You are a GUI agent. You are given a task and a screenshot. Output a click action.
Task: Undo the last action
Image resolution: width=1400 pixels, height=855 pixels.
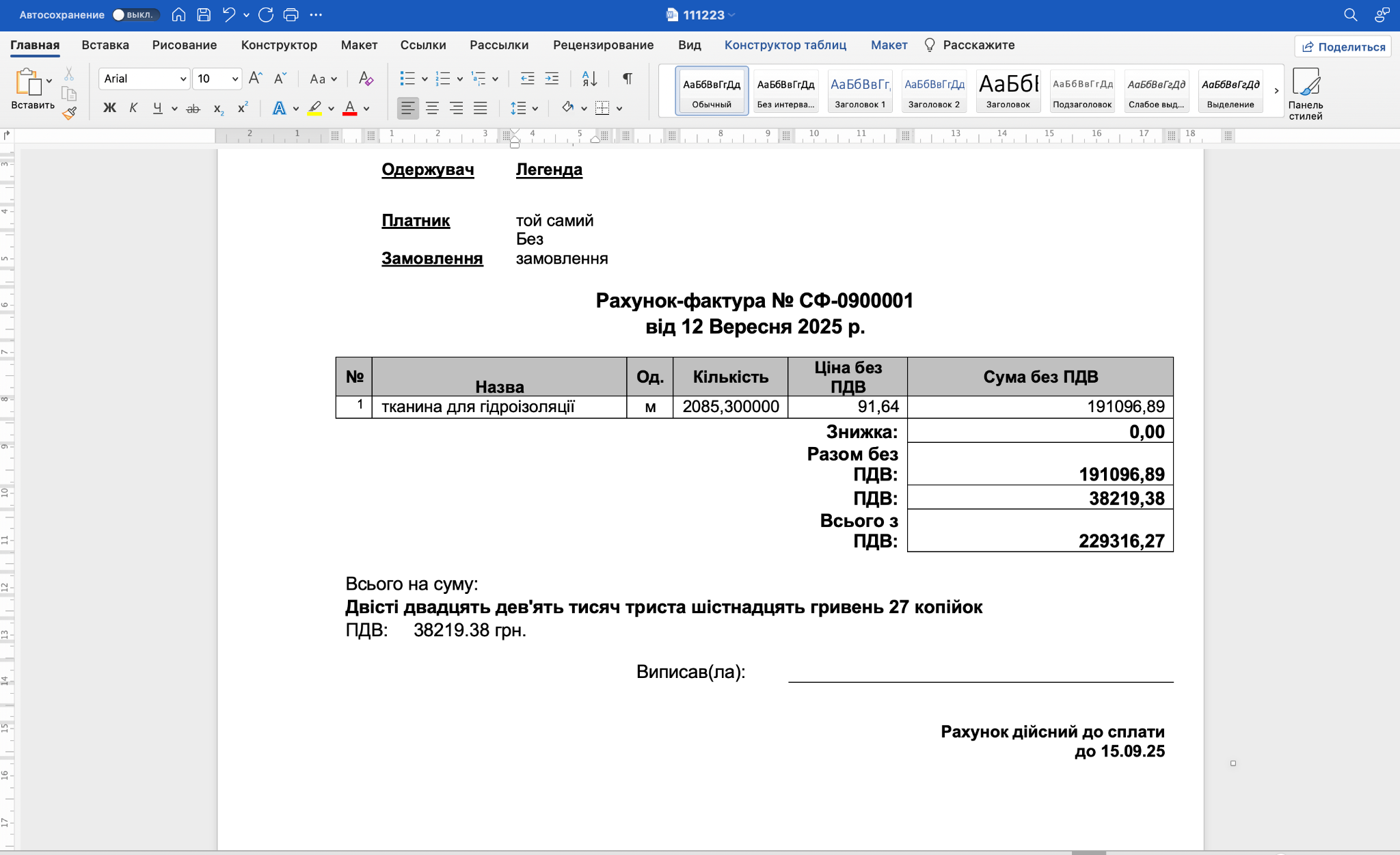(x=229, y=14)
